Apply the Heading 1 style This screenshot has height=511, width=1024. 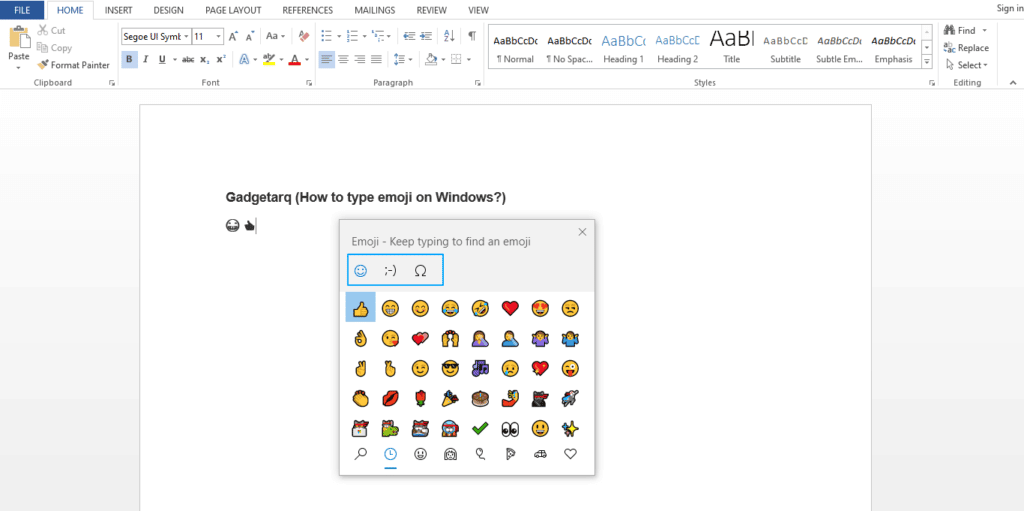click(623, 47)
